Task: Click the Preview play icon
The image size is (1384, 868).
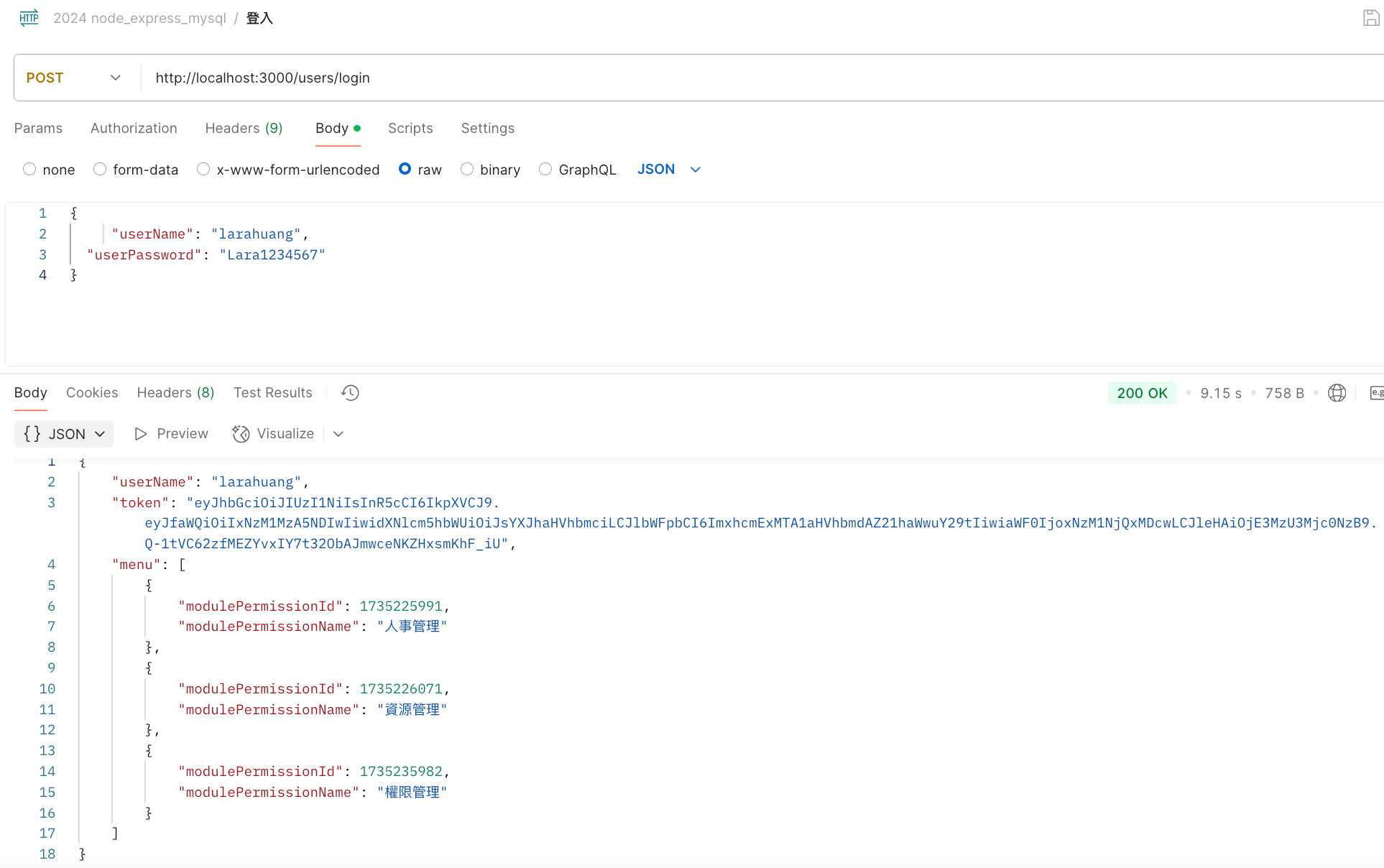Action: coord(141,434)
